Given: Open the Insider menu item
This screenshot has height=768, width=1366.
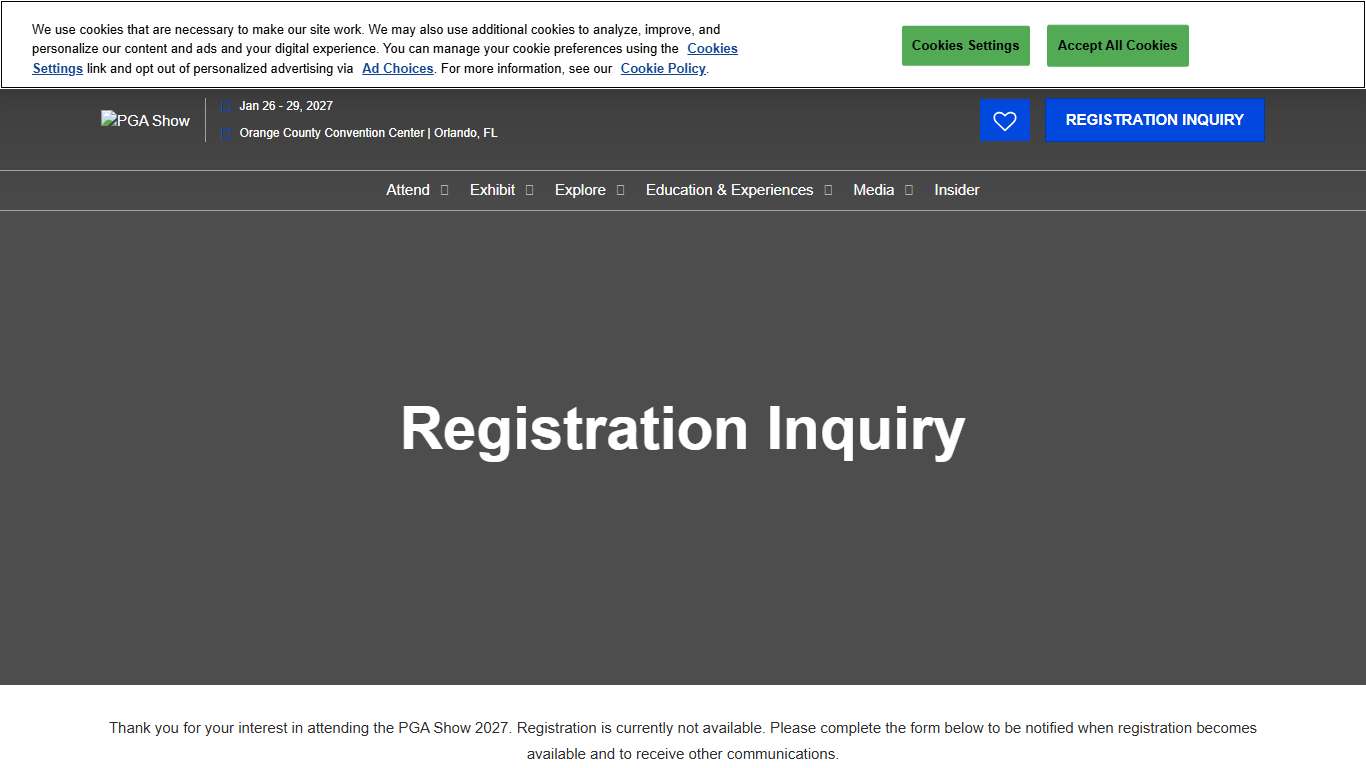Looking at the screenshot, I should coord(956,190).
